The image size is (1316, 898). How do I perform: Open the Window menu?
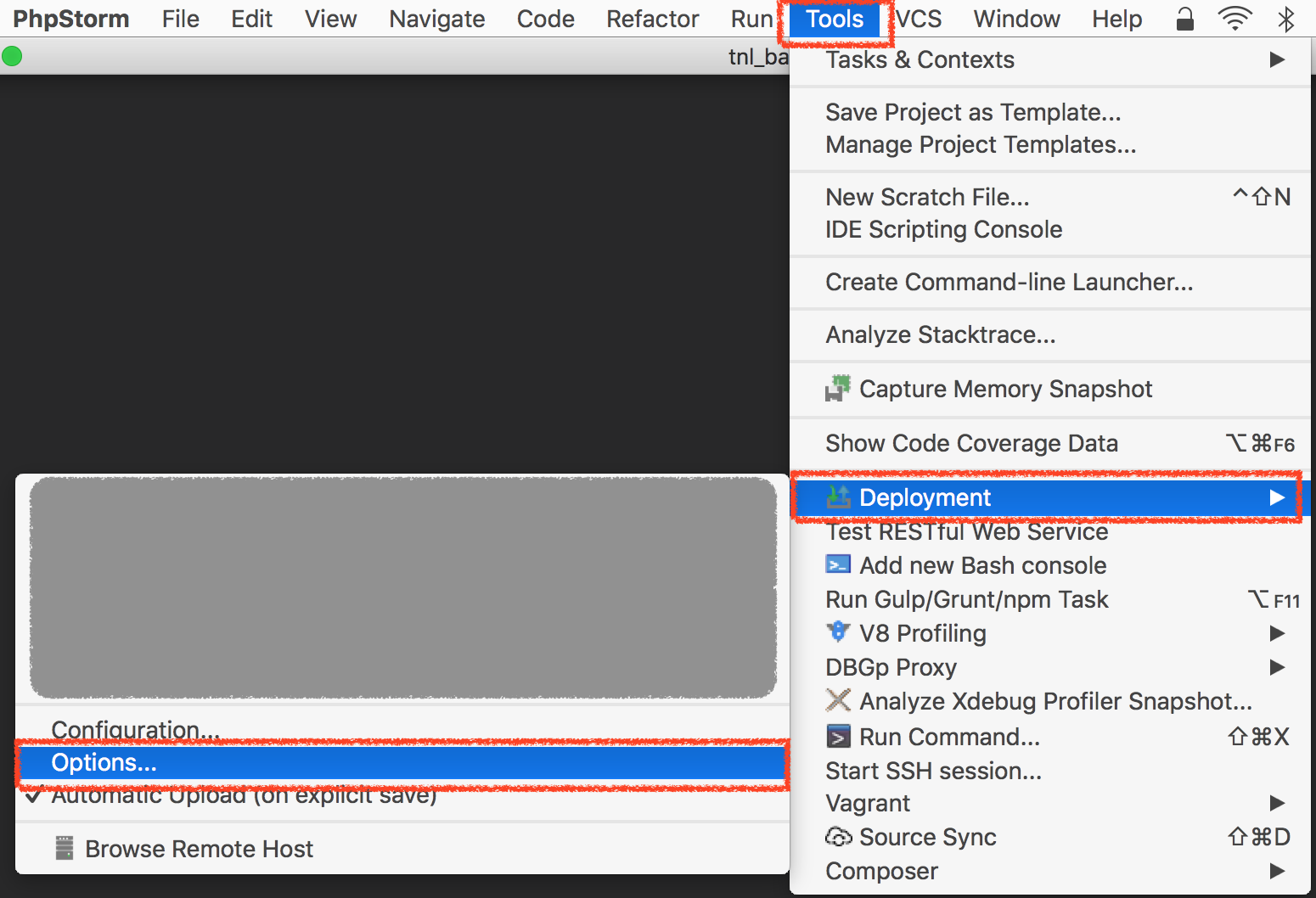point(1016,19)
